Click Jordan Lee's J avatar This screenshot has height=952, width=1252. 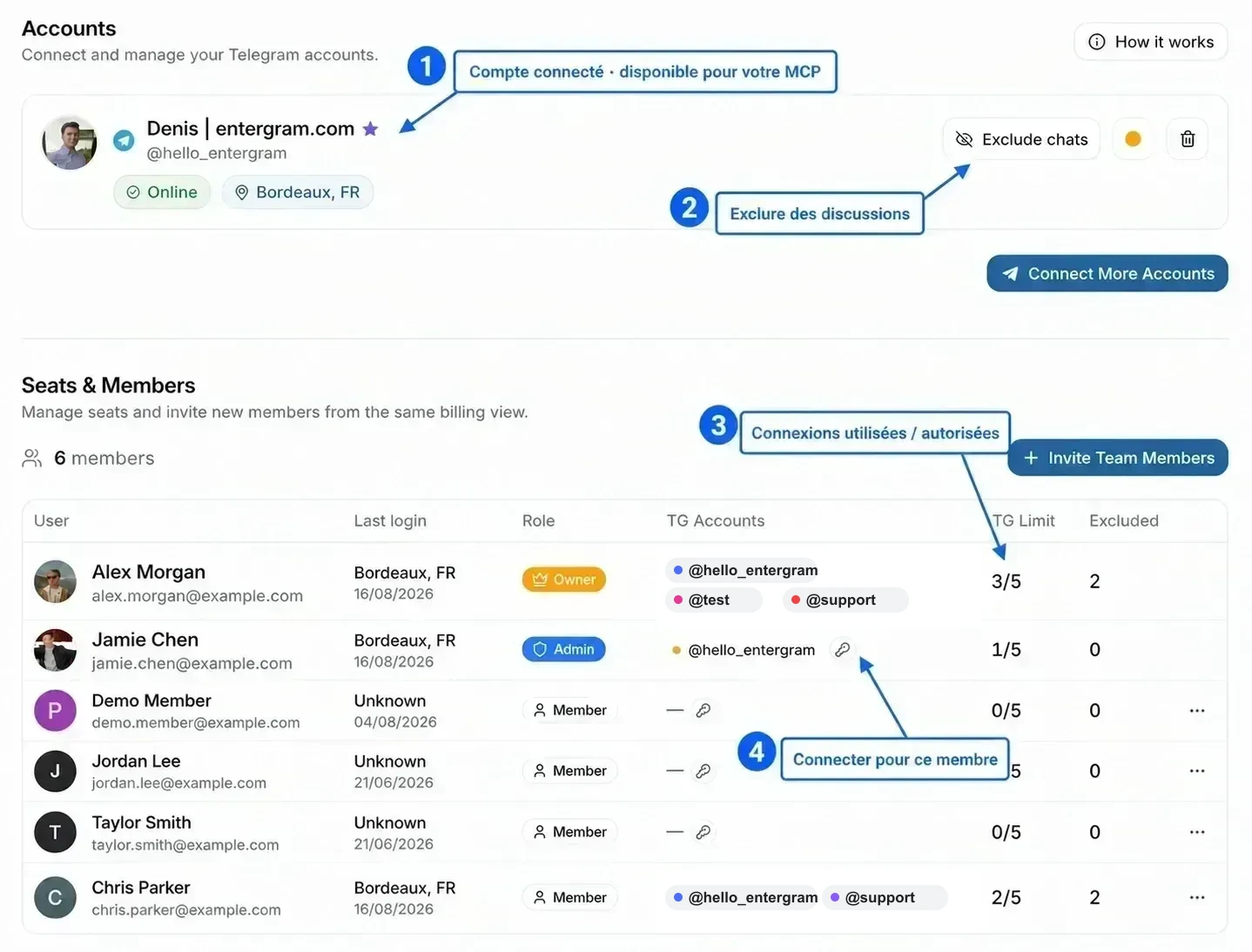coord(55,771)
